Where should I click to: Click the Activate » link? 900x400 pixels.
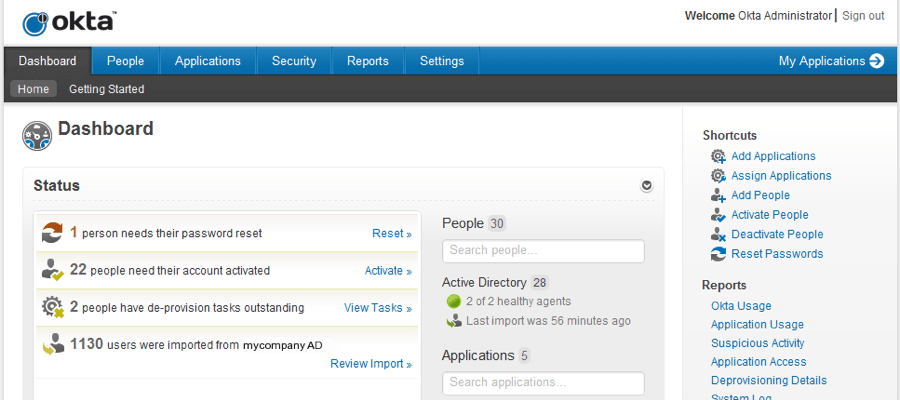(x=388, y=271)
